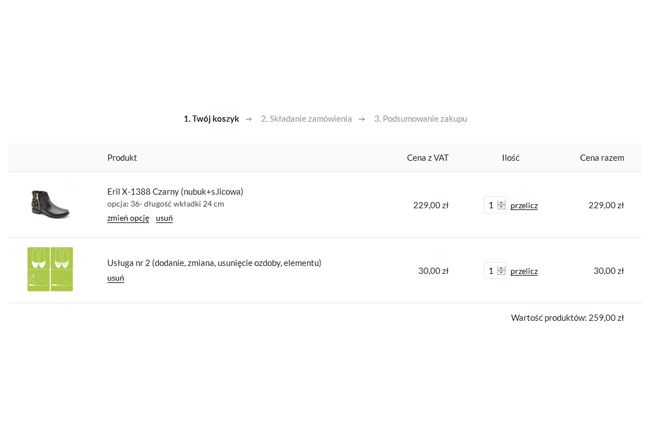Go to step 2. Składanie zamówienia
Screen dimensions: 651x443
[x=306, y=119]
